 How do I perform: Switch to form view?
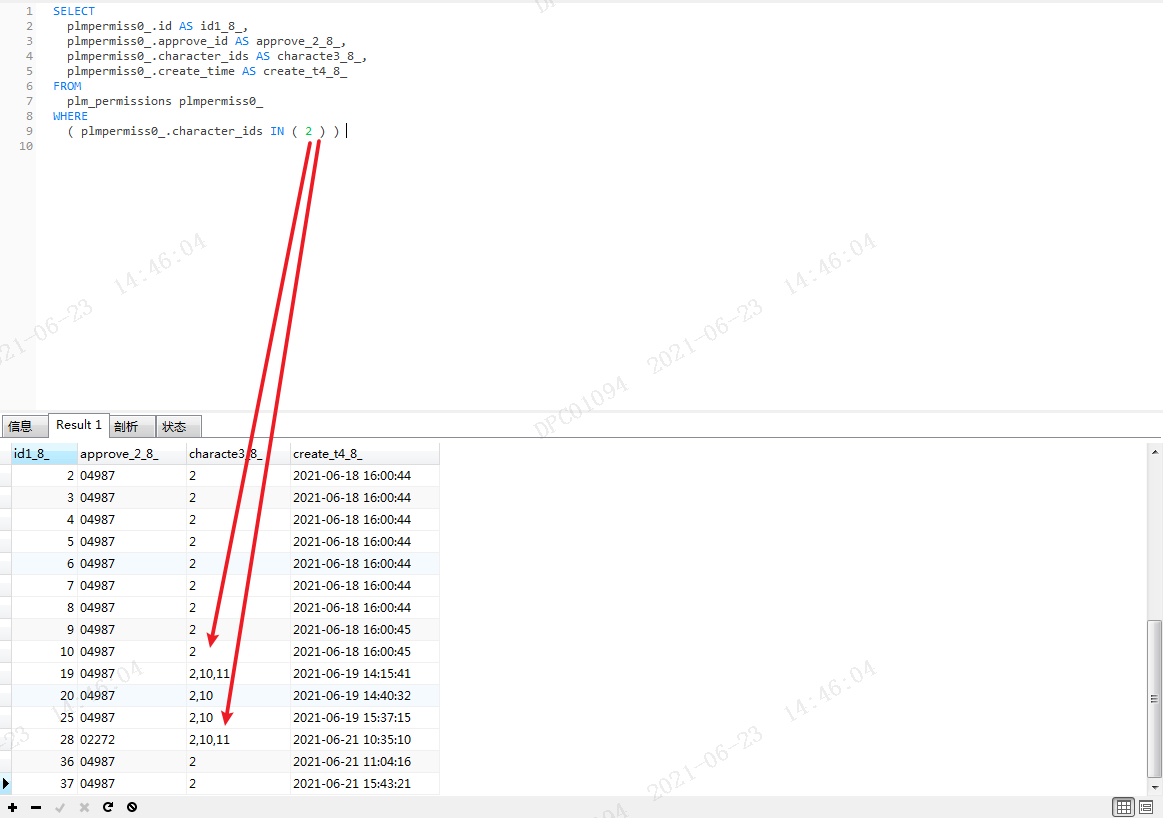[x=1146, y=807]
